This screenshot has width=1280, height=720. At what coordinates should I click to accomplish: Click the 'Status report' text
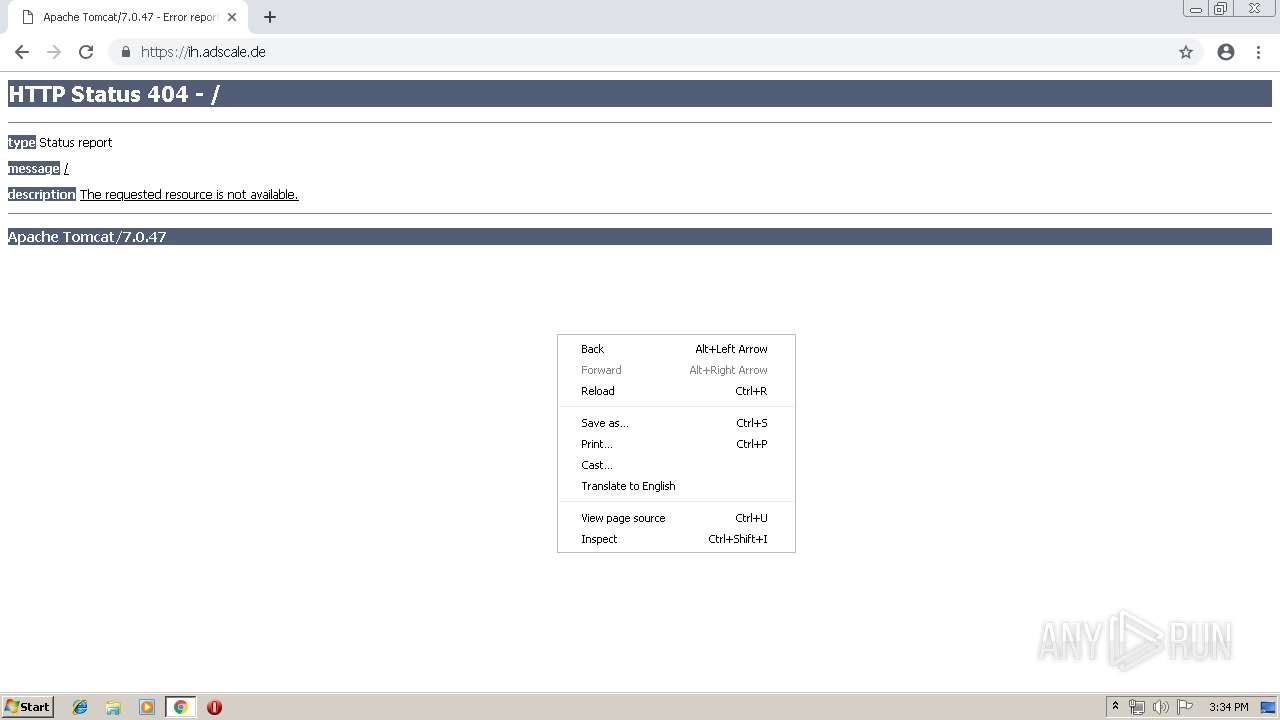tap(75, 142)
